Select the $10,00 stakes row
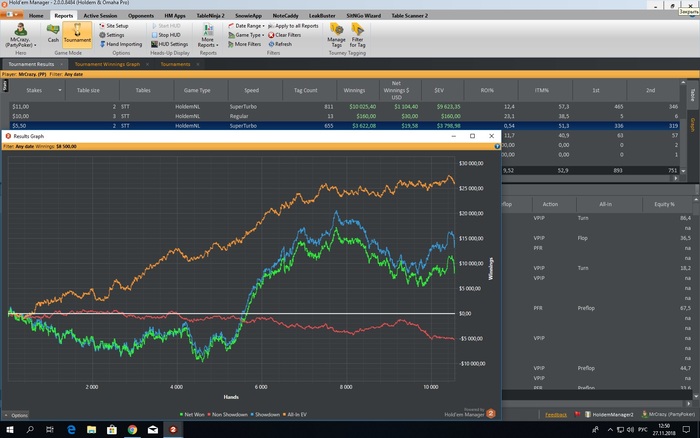 344,116
